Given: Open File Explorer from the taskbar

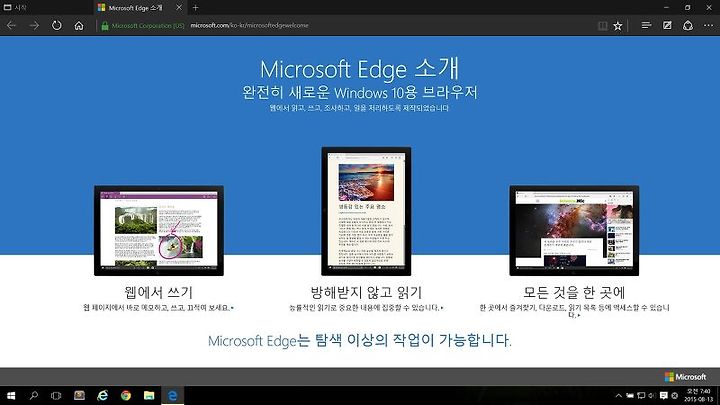Looking at the screenshot, I should tap(149, 395).
